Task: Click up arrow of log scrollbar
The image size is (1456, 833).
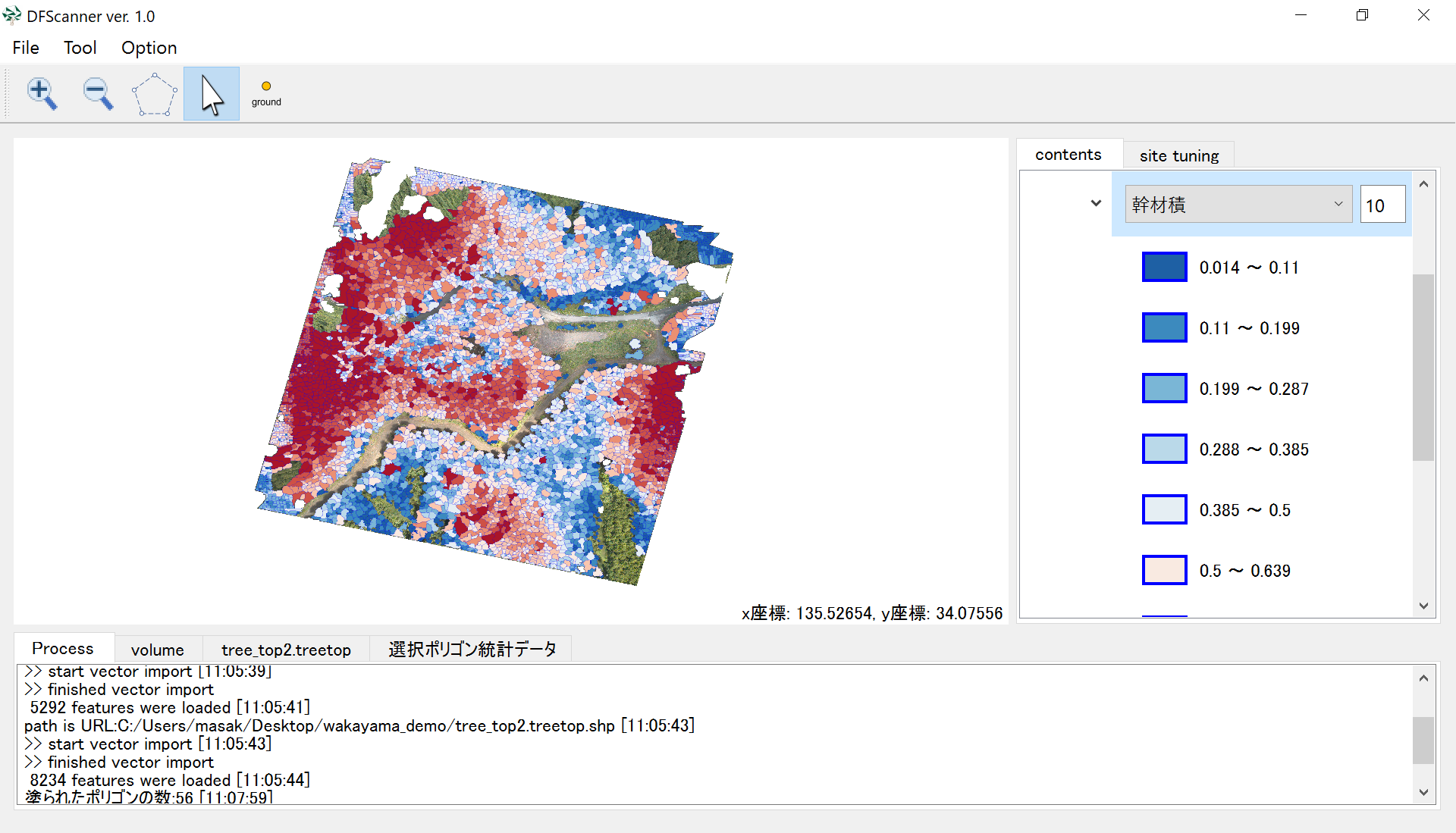Action: [1423, 678]
